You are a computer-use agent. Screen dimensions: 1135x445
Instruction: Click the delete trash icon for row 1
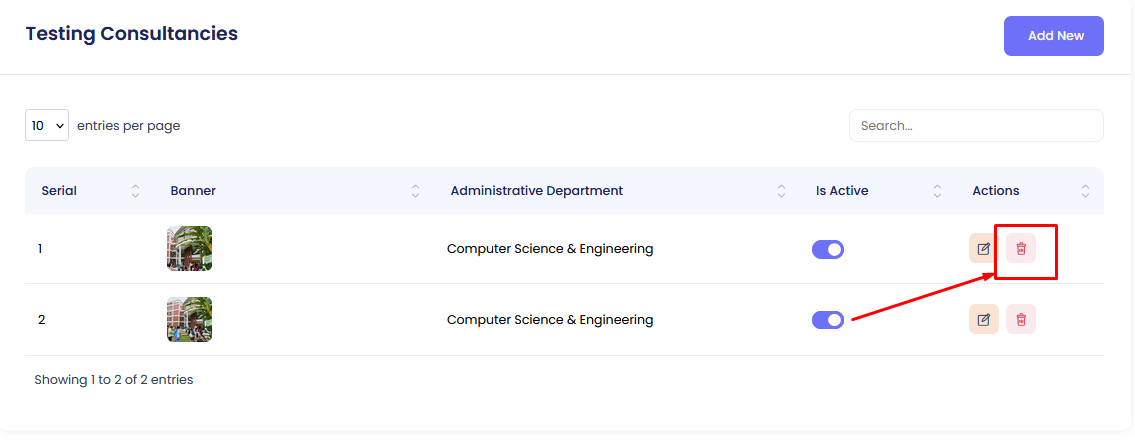point(1021,249)
